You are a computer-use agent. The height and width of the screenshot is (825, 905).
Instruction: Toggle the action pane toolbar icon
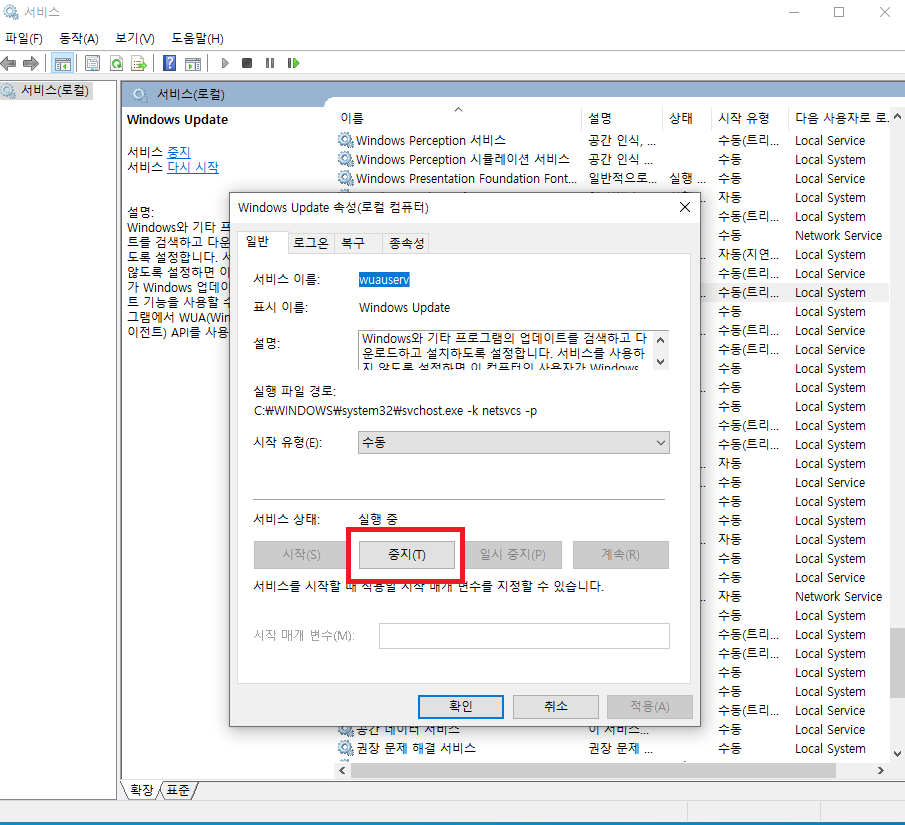coord(193,64)
